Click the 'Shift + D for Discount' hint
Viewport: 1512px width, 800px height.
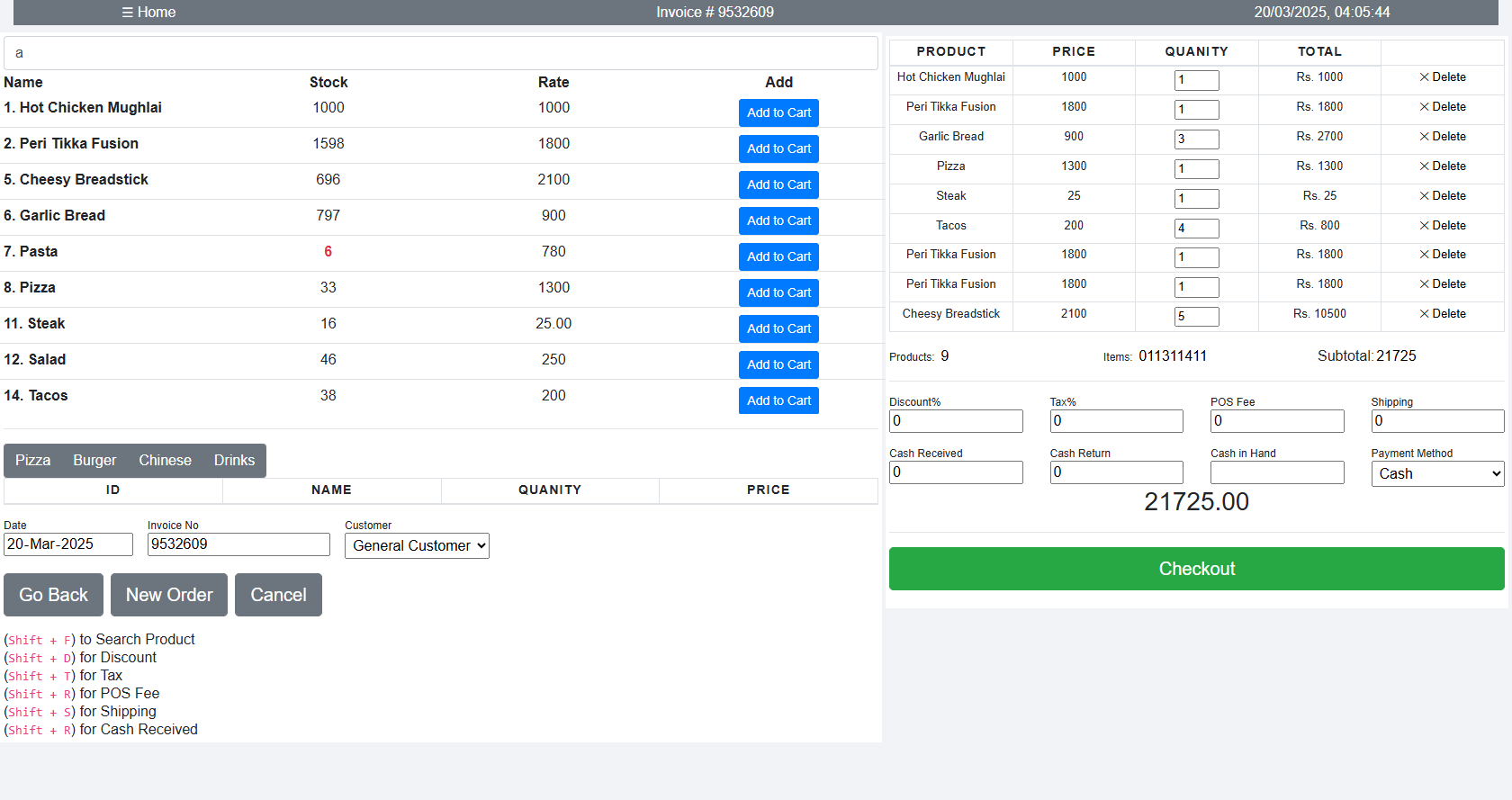80,657
